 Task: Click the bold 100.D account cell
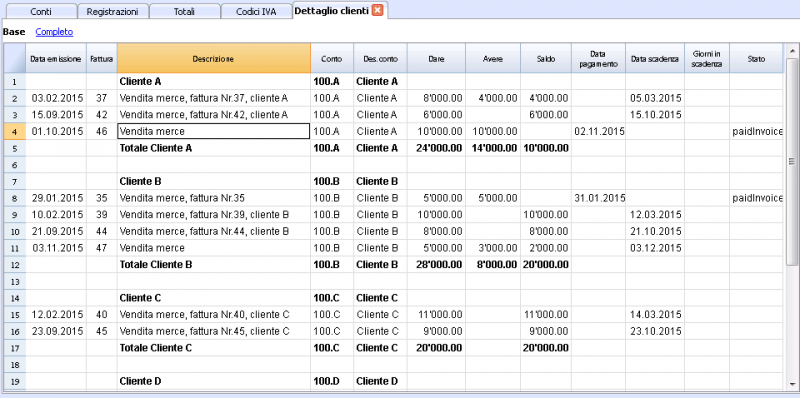pos(332,381)
